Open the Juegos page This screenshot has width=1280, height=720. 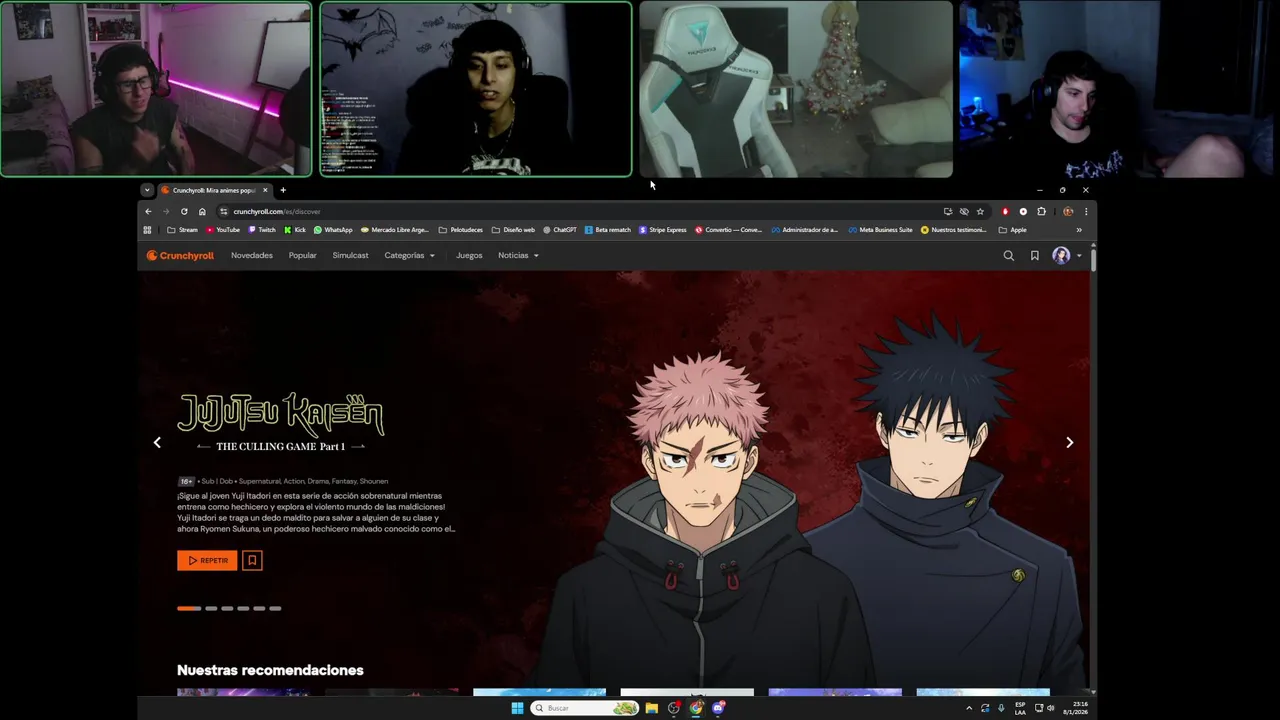(x=469, y=256)
